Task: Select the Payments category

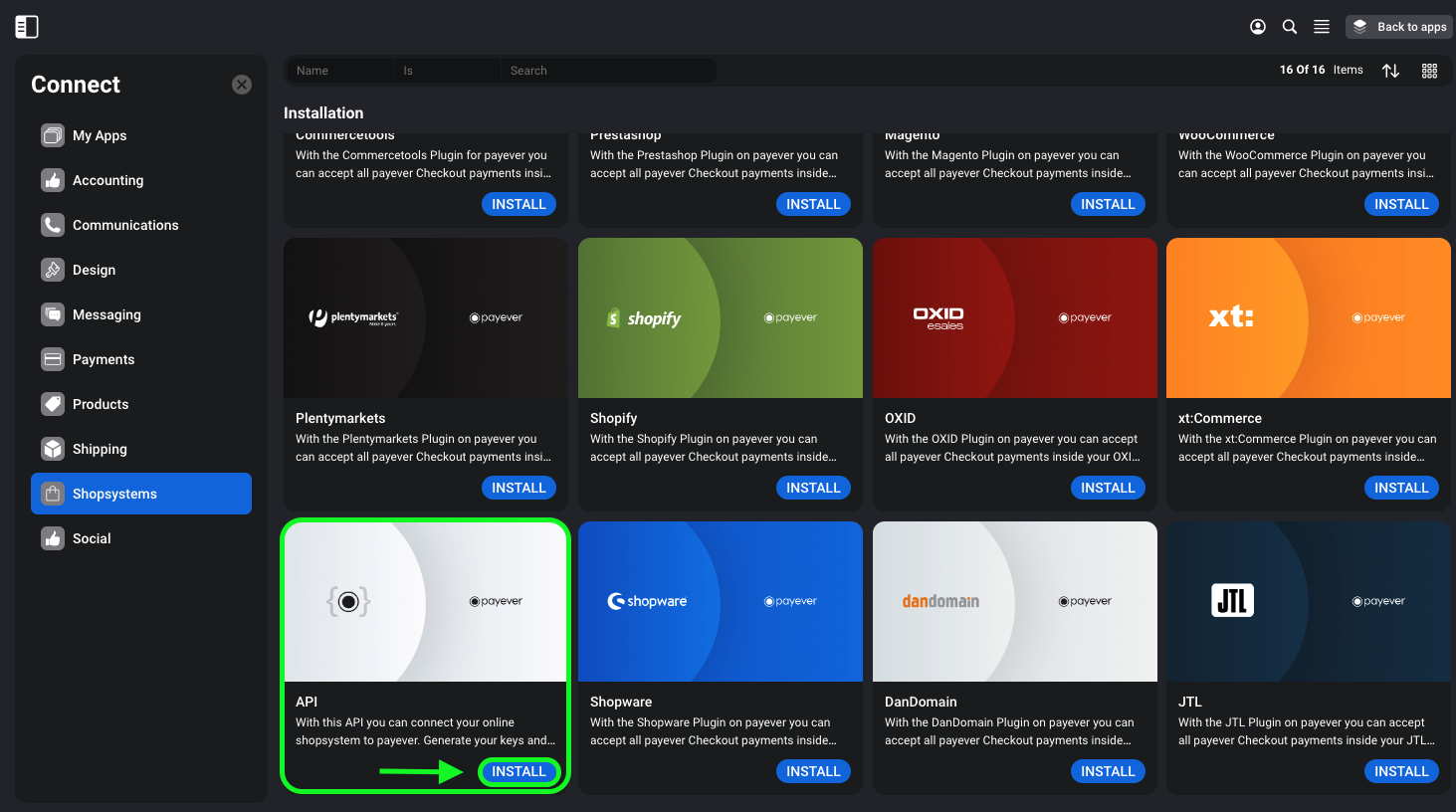Action: (x=141, y=359)
